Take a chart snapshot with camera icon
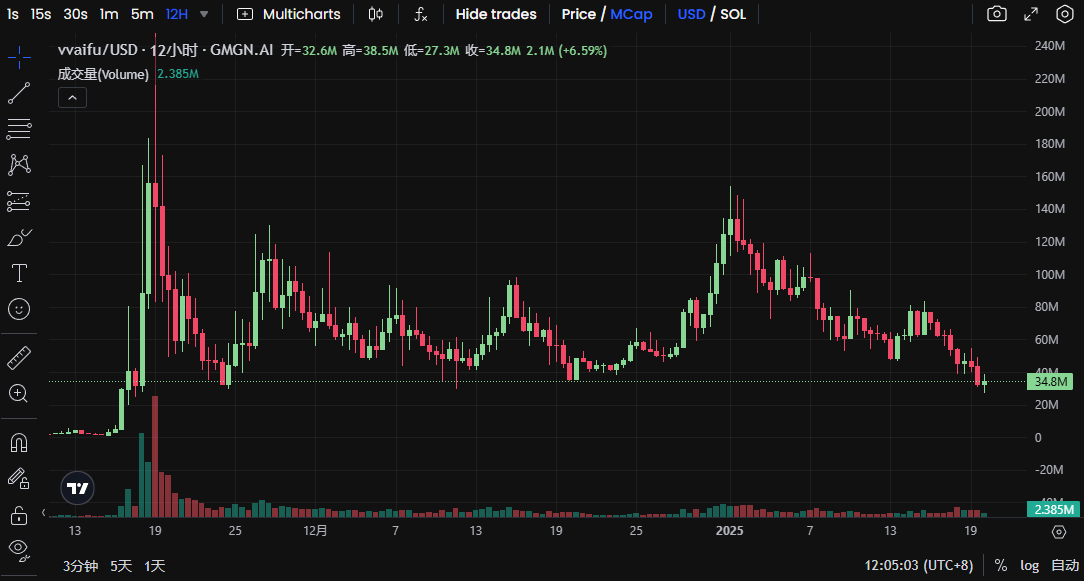Viewport: 1084px width, 581px height. [996, 14]
